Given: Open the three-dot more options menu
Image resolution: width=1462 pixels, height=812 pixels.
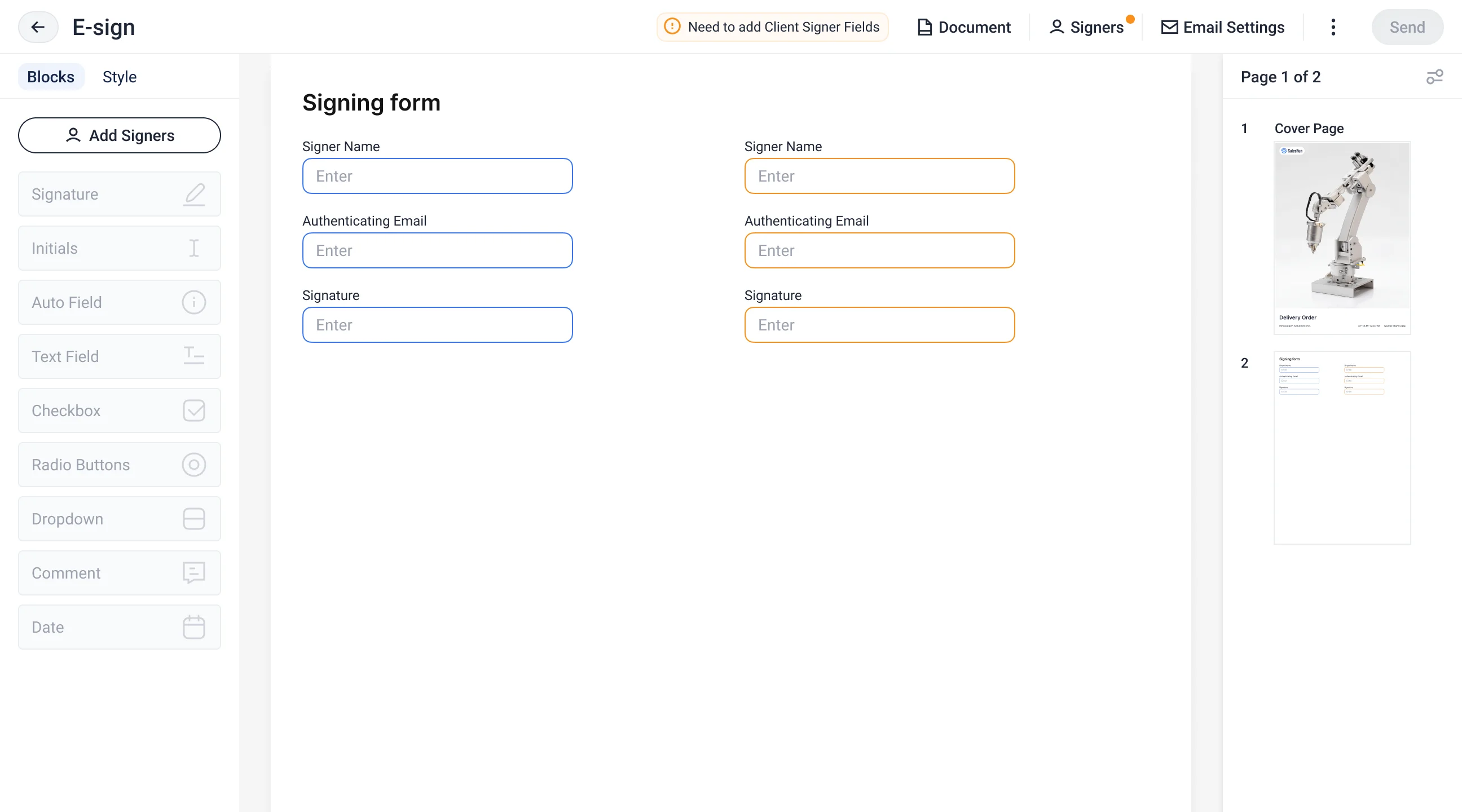Looking at the screenshot, I should [x=1333, y=27].
